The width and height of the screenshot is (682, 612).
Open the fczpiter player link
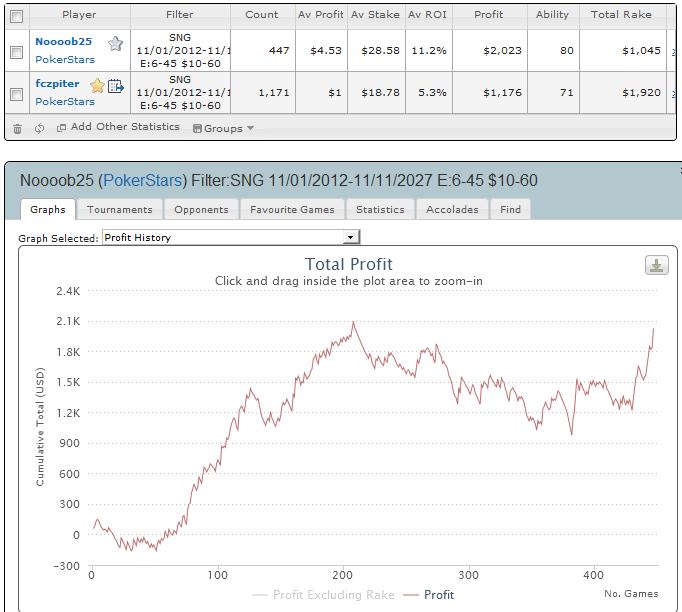57,84
